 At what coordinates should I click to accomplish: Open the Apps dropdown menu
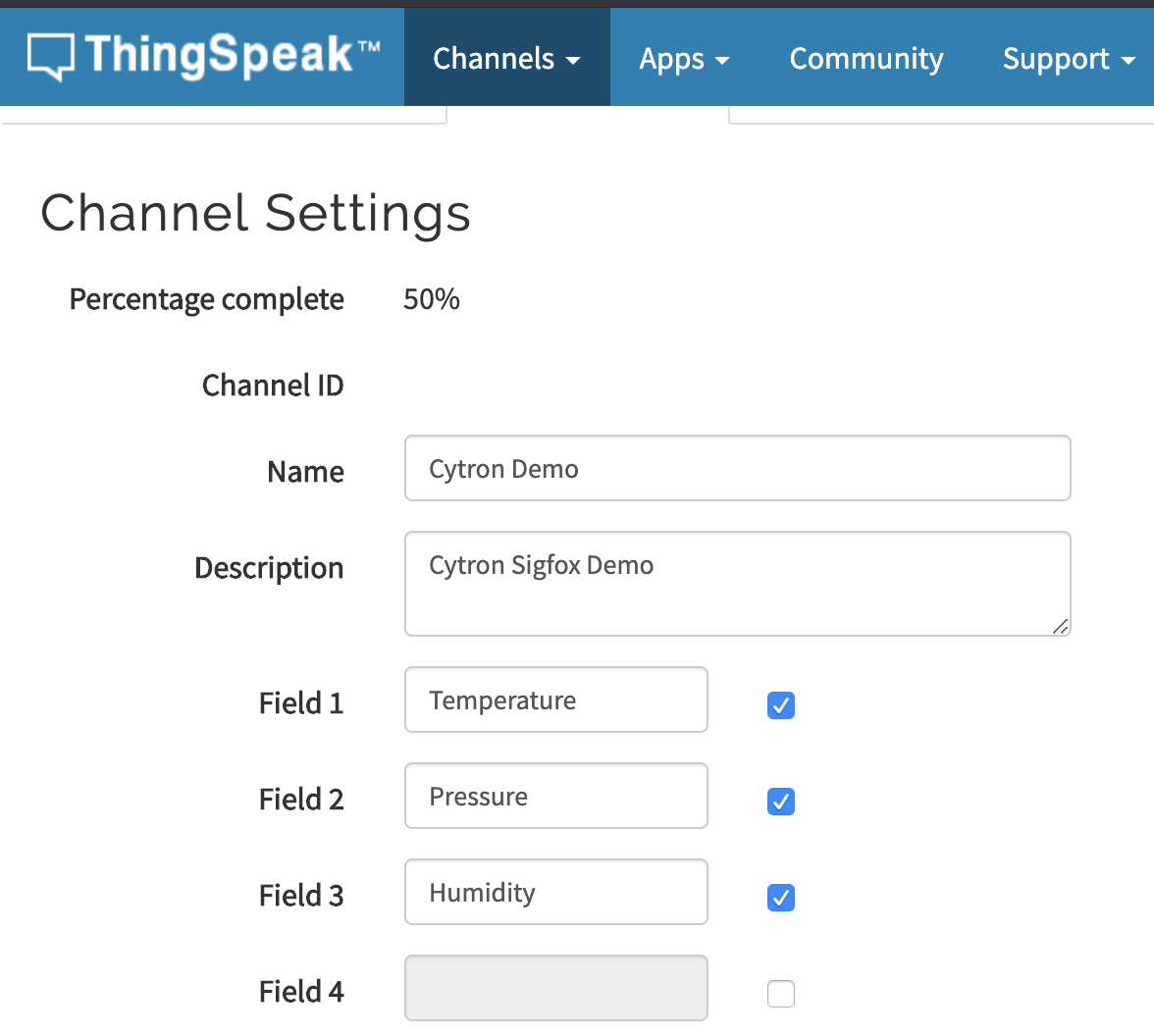click(684, 58)
